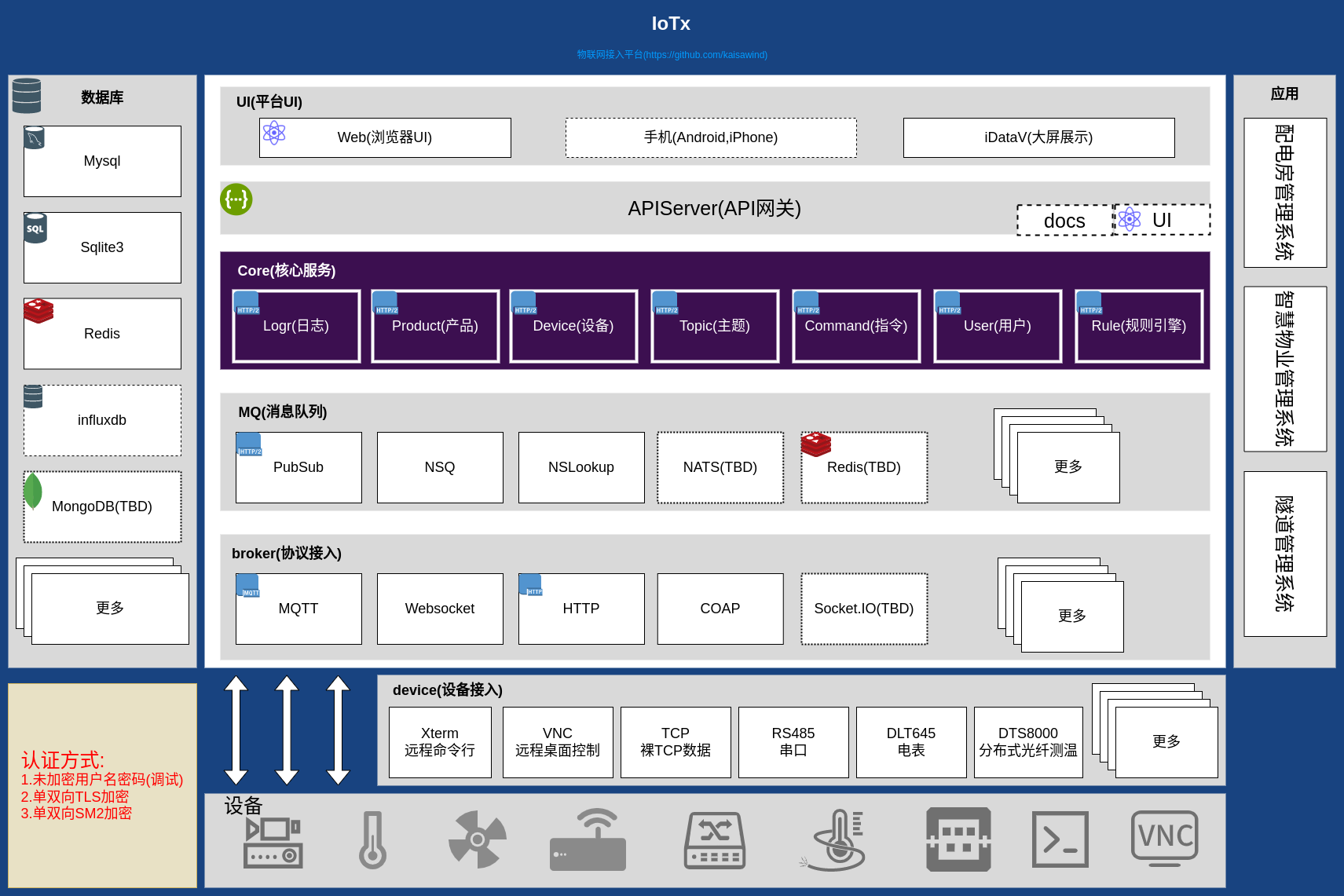
Task: Click the large database icon beside 数据库
Action: click(27, 96)
